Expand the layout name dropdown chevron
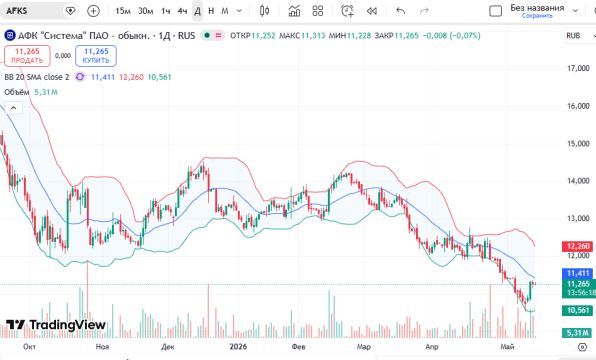This screenshot has height=360, width=596. [575, 11]
